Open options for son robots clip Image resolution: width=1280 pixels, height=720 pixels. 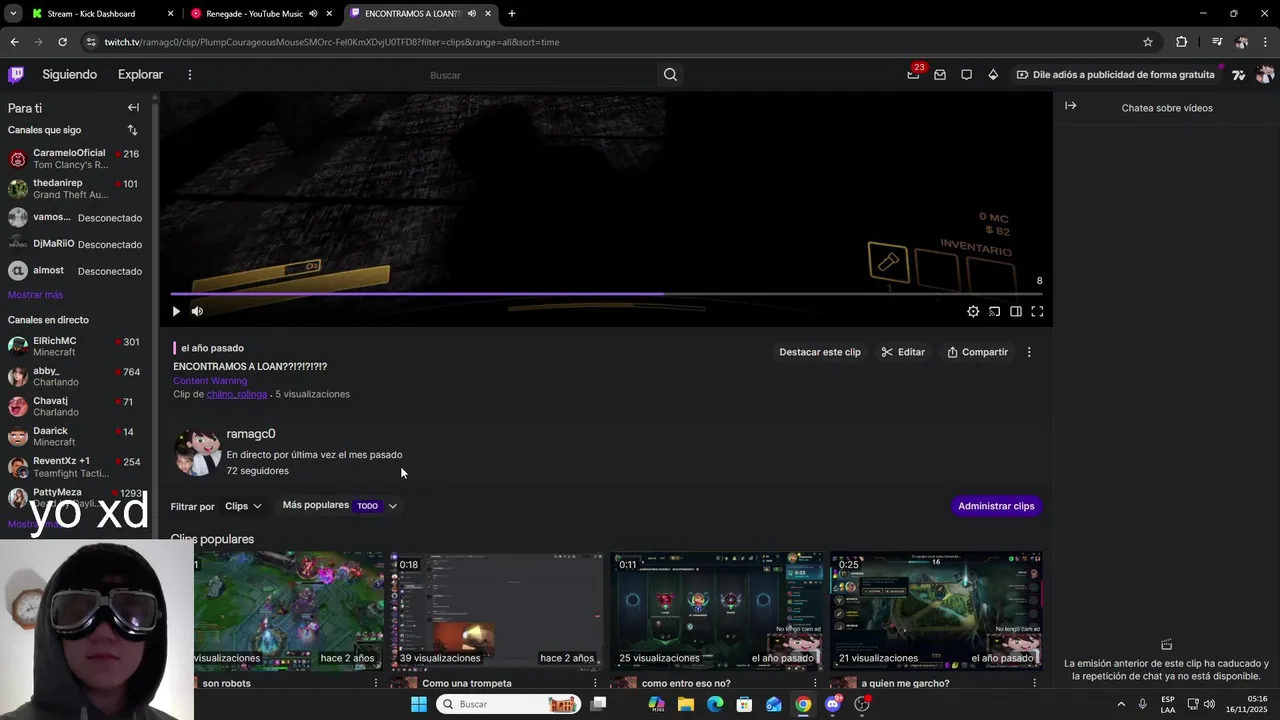[x=376, y=683]
